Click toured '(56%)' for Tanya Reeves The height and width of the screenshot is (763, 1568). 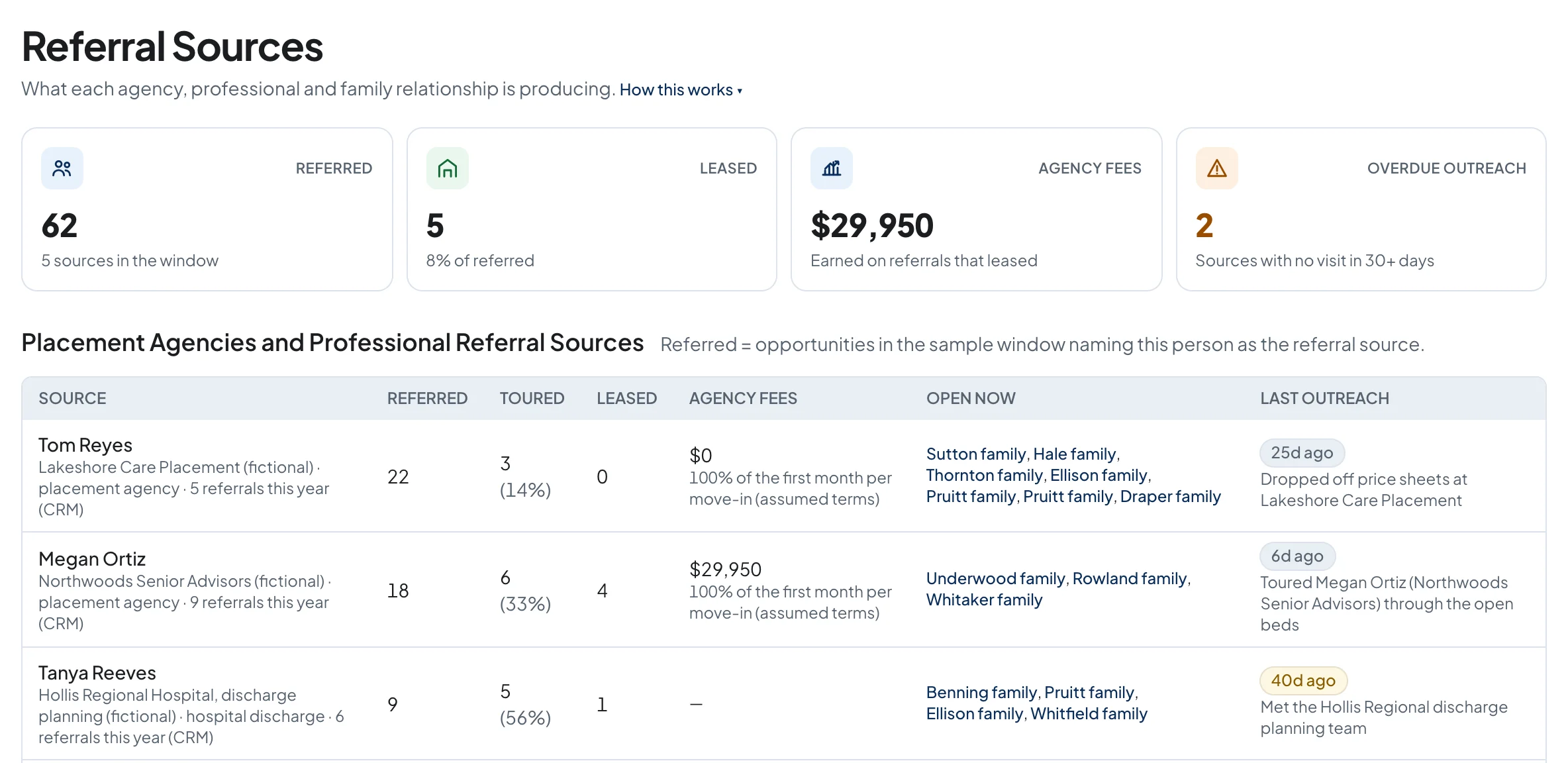(x=525, y=718)
